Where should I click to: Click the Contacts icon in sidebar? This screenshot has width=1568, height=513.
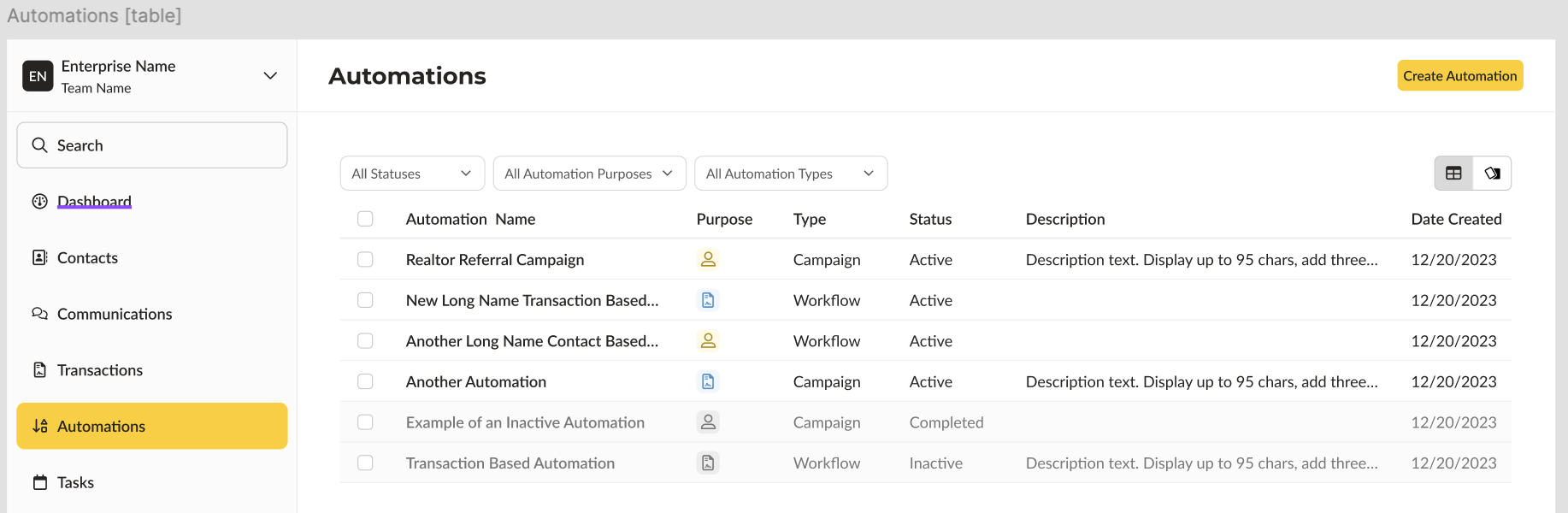point(39,257)
